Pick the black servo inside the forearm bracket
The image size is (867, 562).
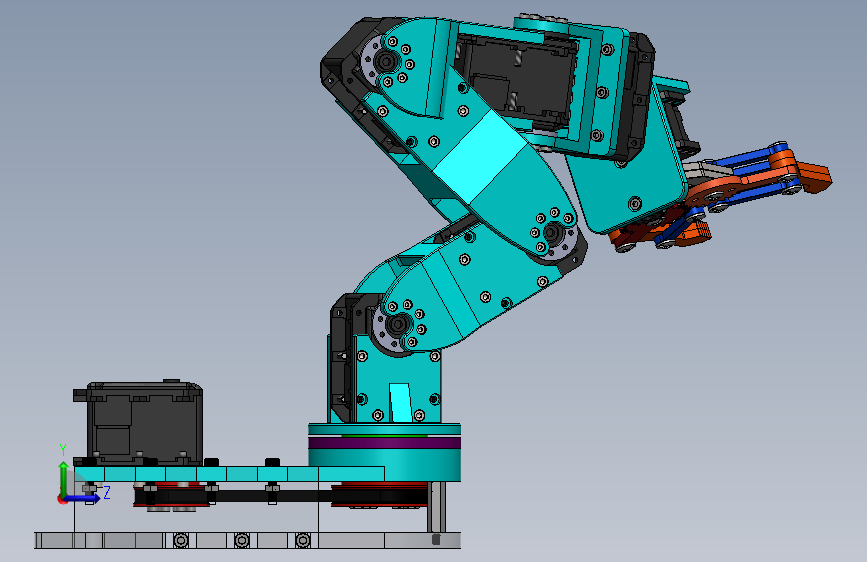click(x=520, y=83)
